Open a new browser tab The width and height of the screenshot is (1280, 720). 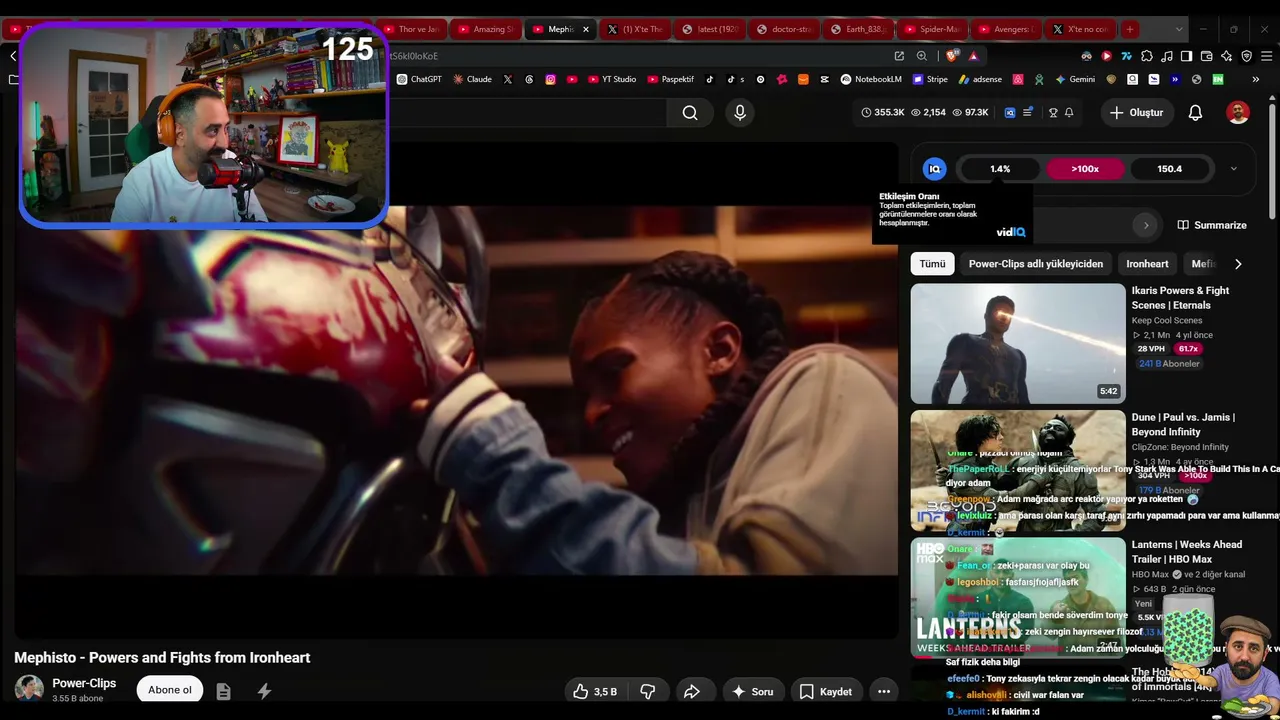(1129, 29)
